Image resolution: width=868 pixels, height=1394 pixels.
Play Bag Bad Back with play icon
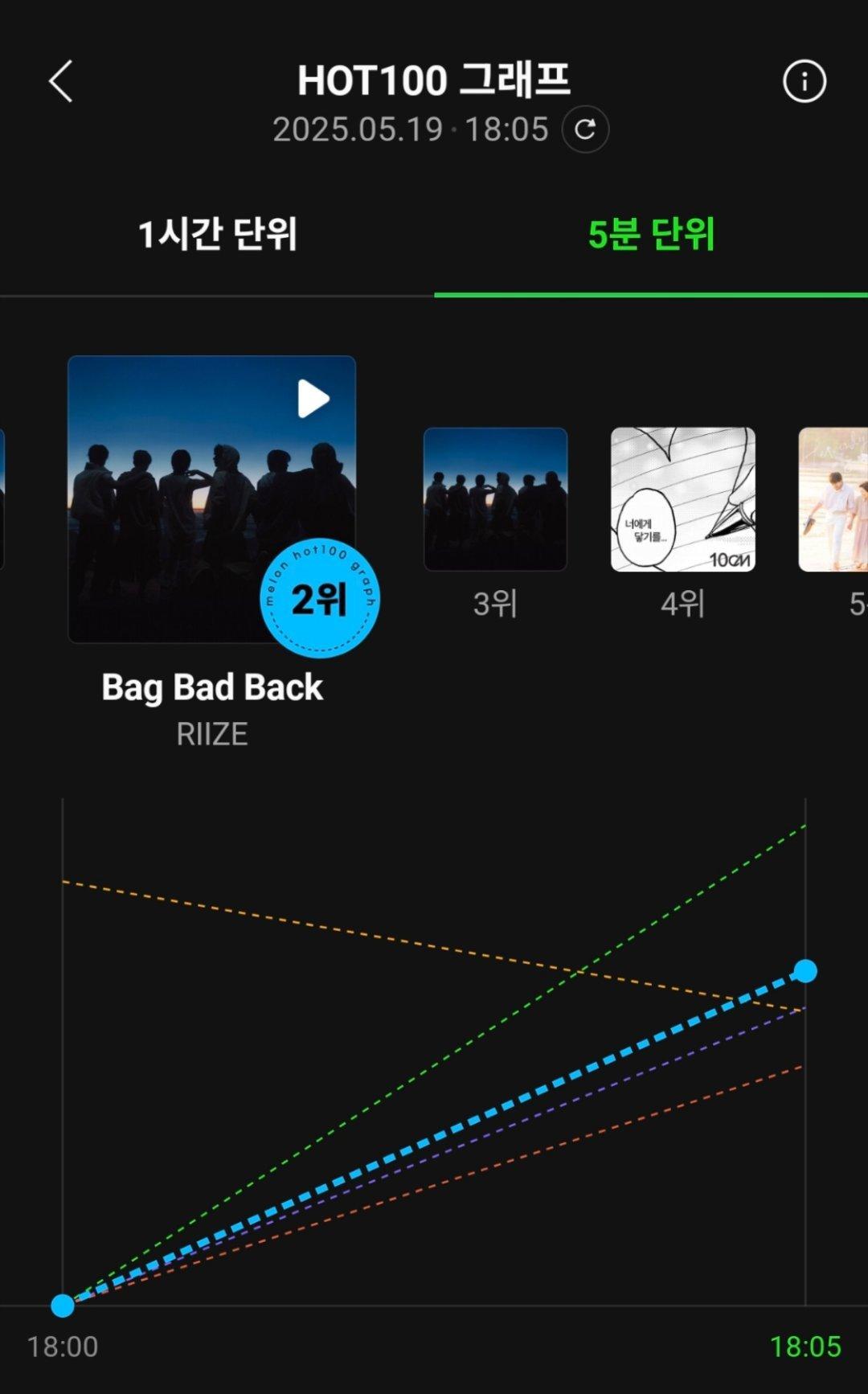click(313, 399)
